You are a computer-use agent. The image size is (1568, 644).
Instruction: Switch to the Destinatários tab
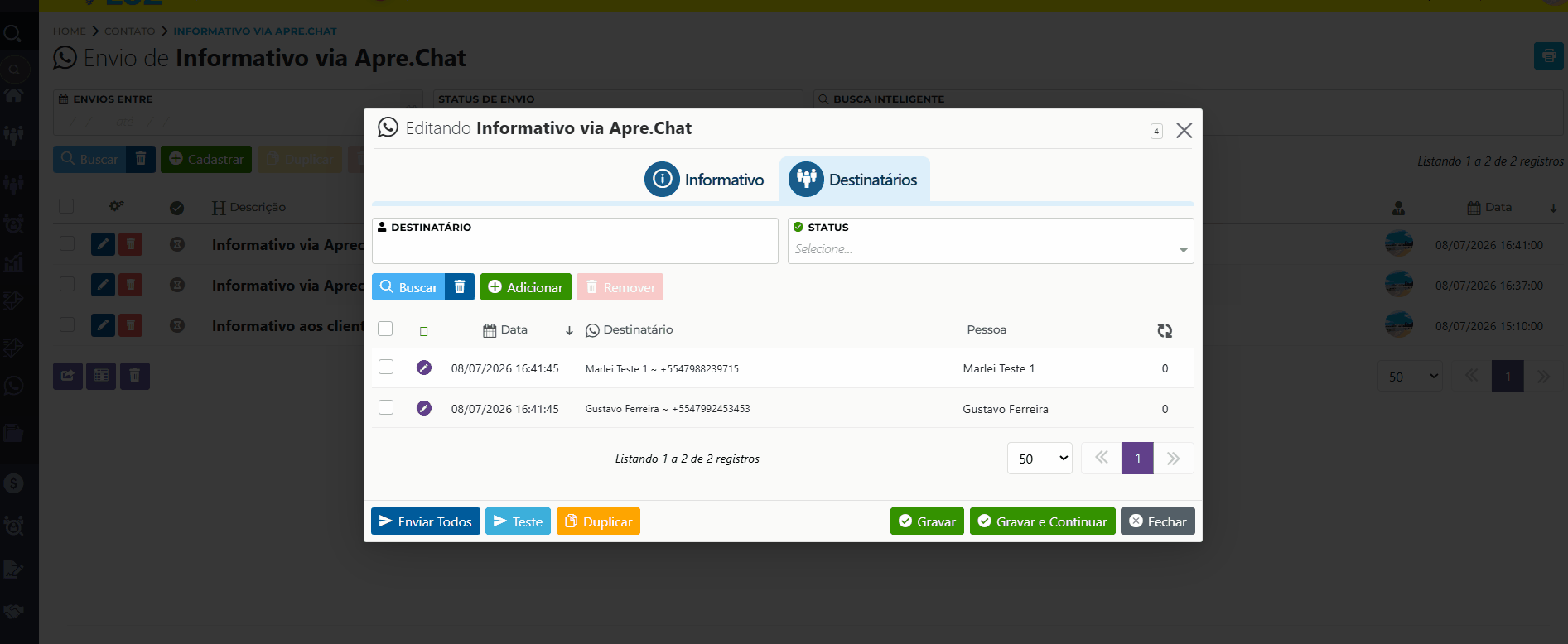[854, 180]
